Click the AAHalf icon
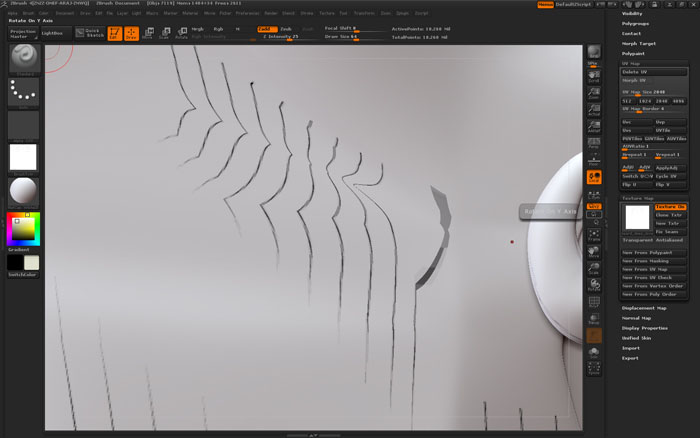The width and height of the screenshot is (700, 438). pyautogui.click(x=594, y=126)
